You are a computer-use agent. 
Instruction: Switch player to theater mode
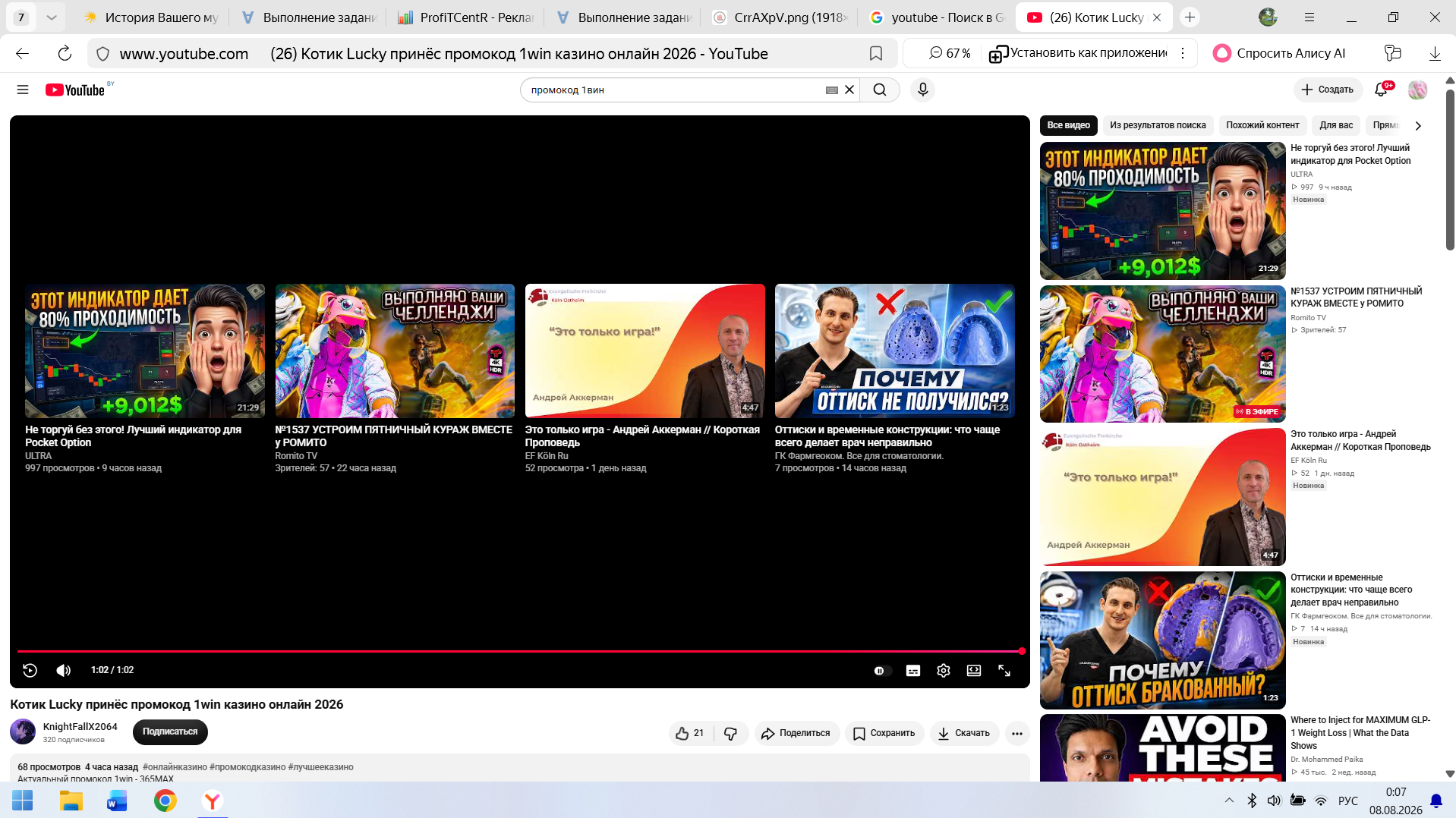point(974,671)
